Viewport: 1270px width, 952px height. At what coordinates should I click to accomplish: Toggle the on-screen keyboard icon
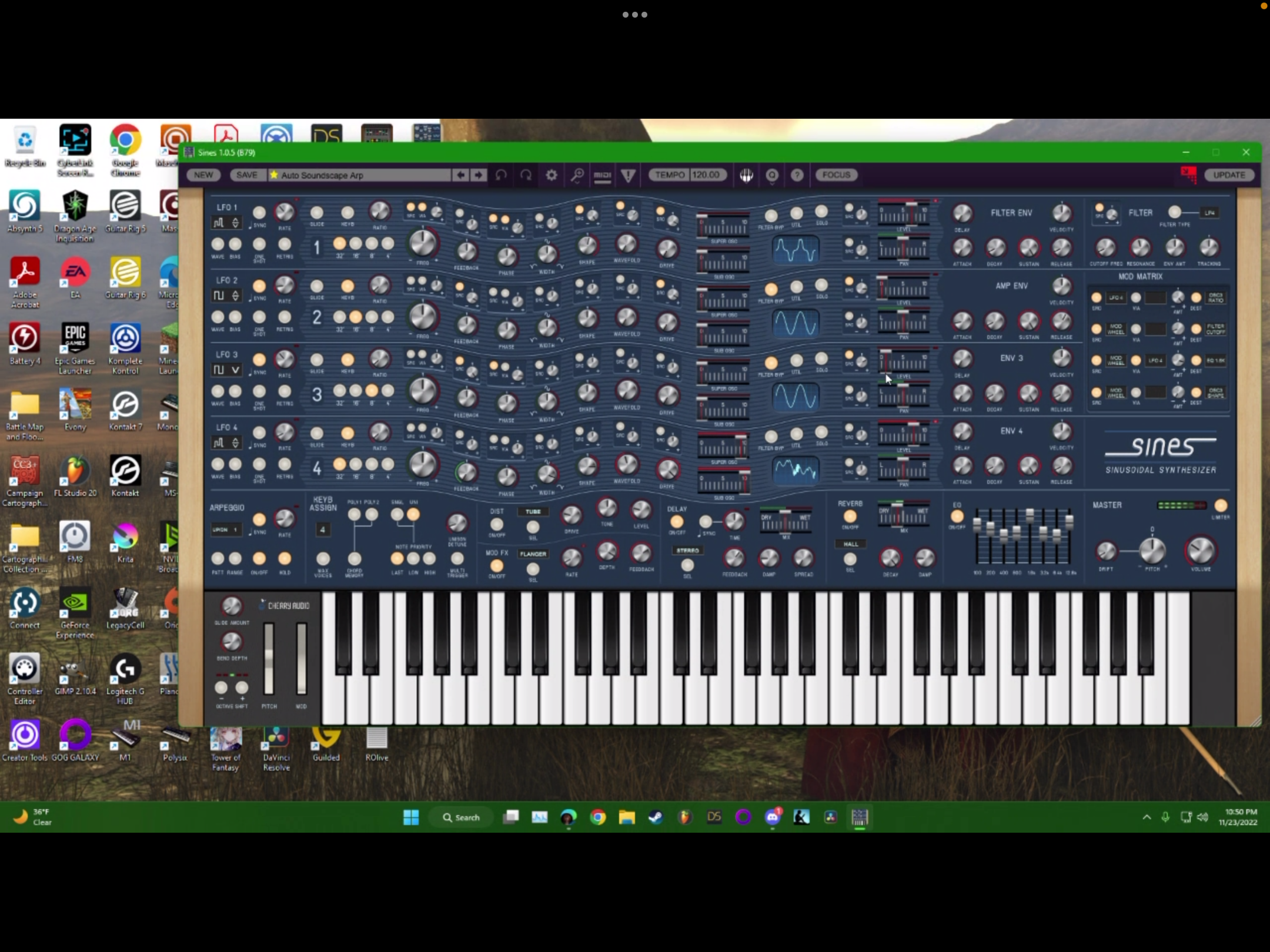(x=746, y=175)
